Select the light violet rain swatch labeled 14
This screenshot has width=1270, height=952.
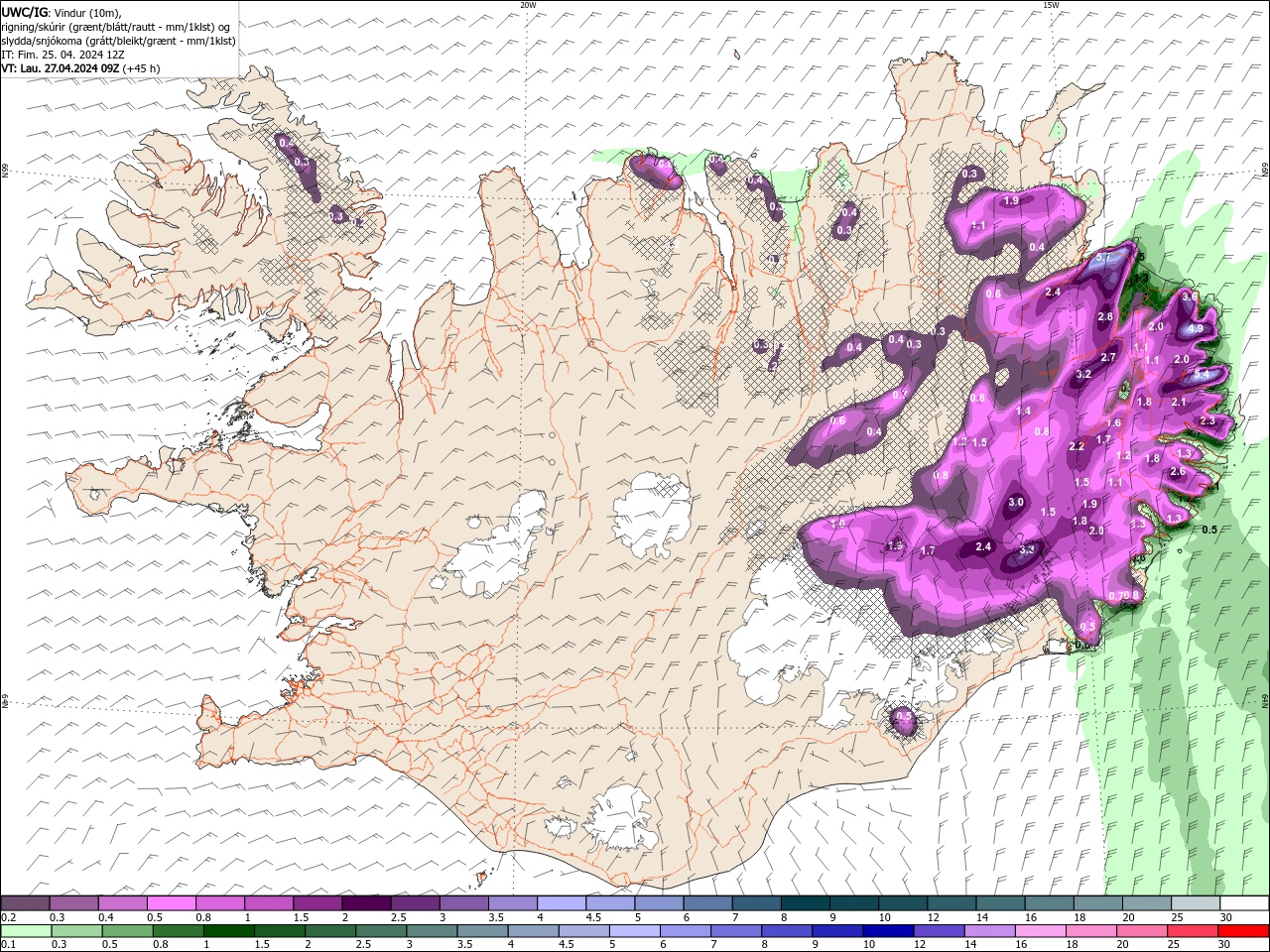(989, 931)
